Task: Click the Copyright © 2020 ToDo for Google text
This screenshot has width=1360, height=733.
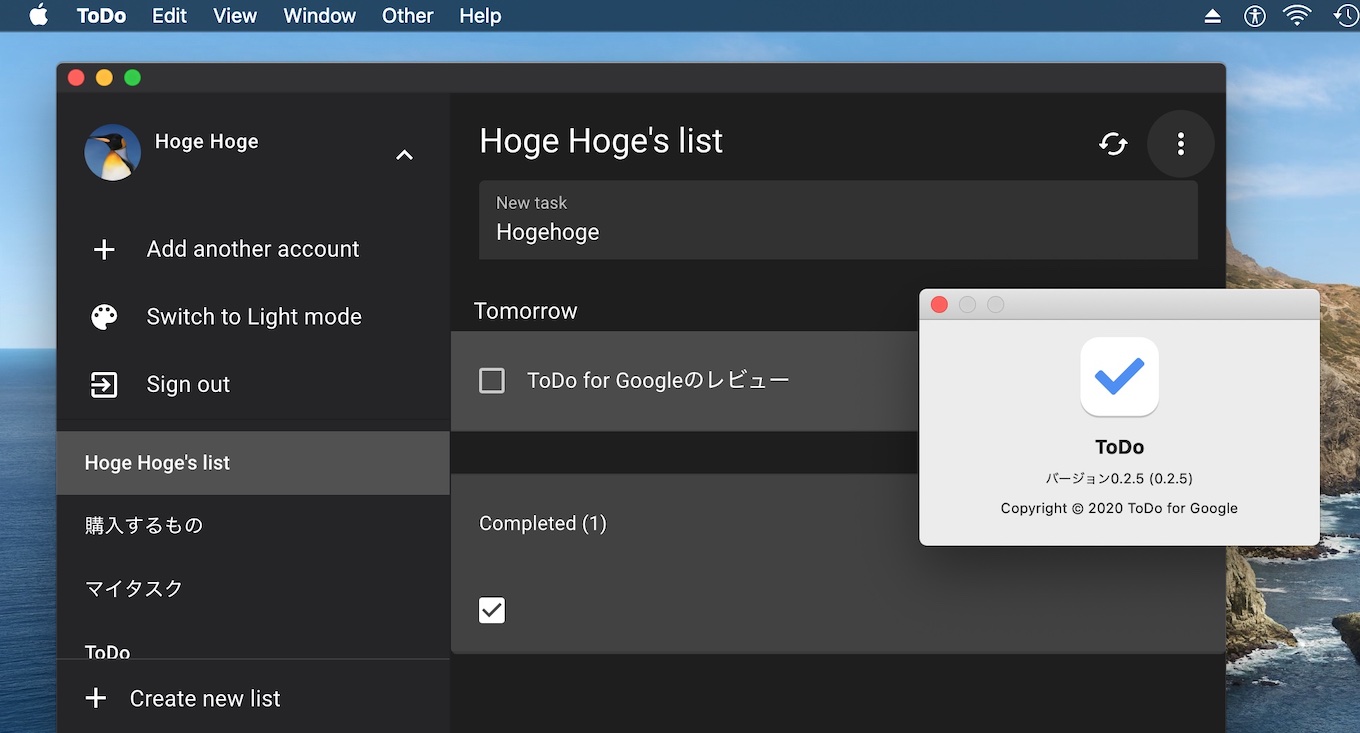Action: [x=1119, y=508]
